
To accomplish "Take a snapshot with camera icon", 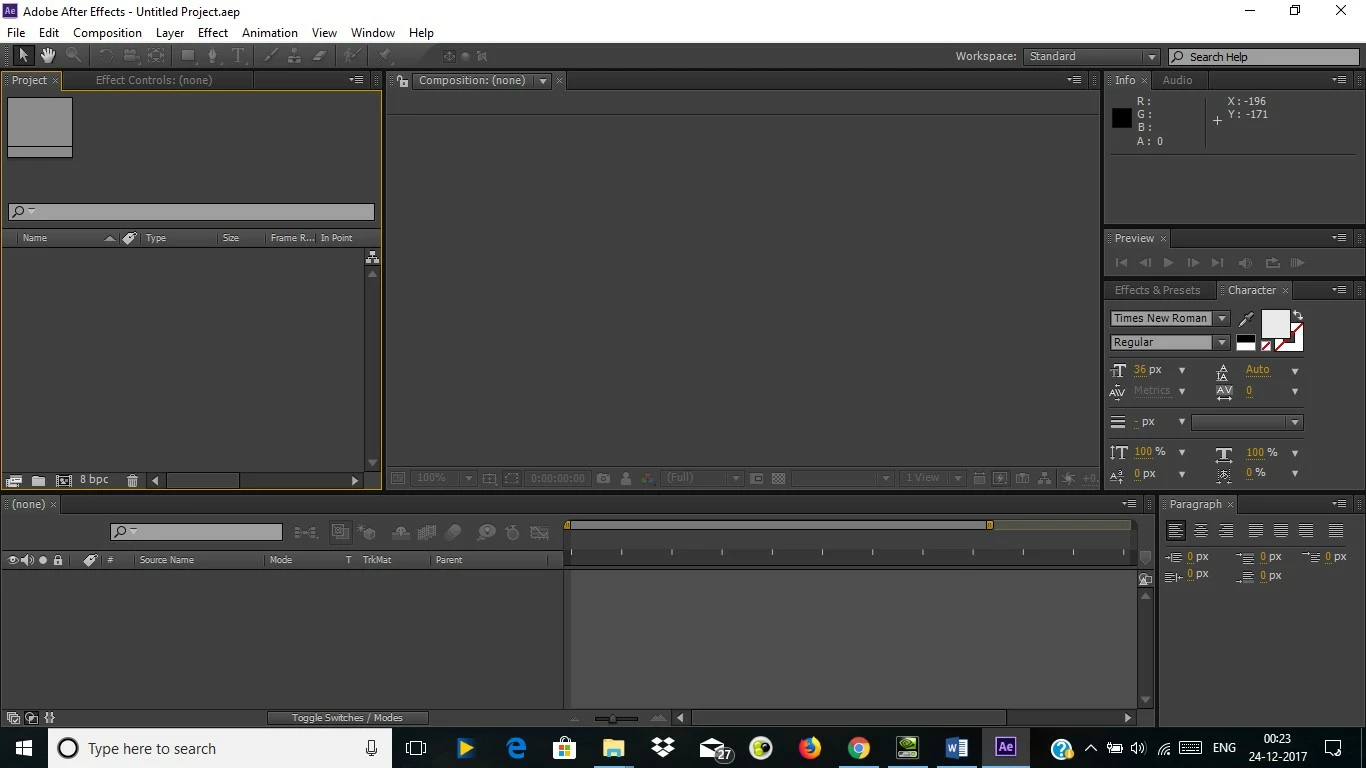I will coord(603,479).
